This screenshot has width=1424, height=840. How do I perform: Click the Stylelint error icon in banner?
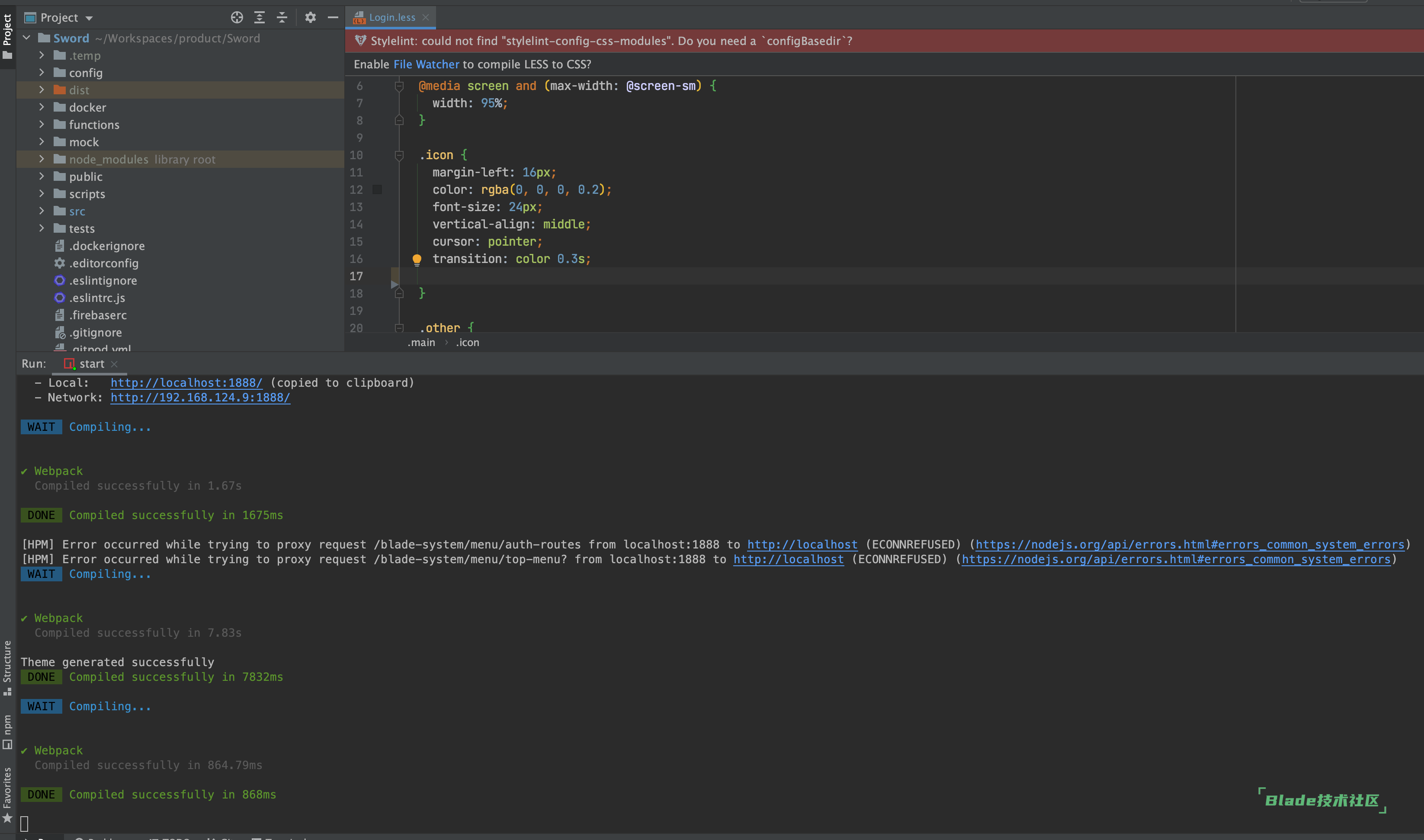(x=360, y=40)
